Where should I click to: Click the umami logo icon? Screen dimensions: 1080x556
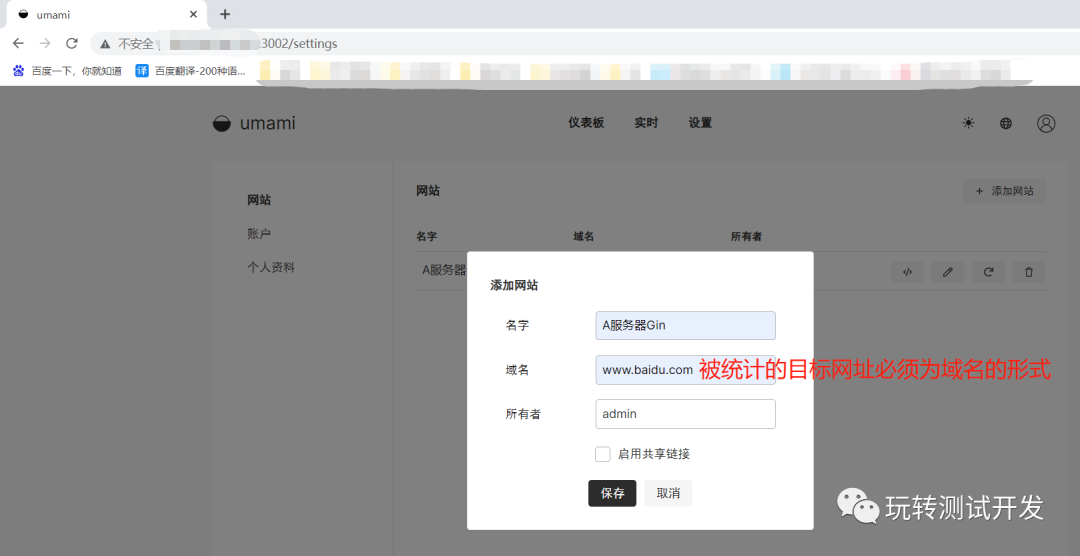[x=222, y=124]
